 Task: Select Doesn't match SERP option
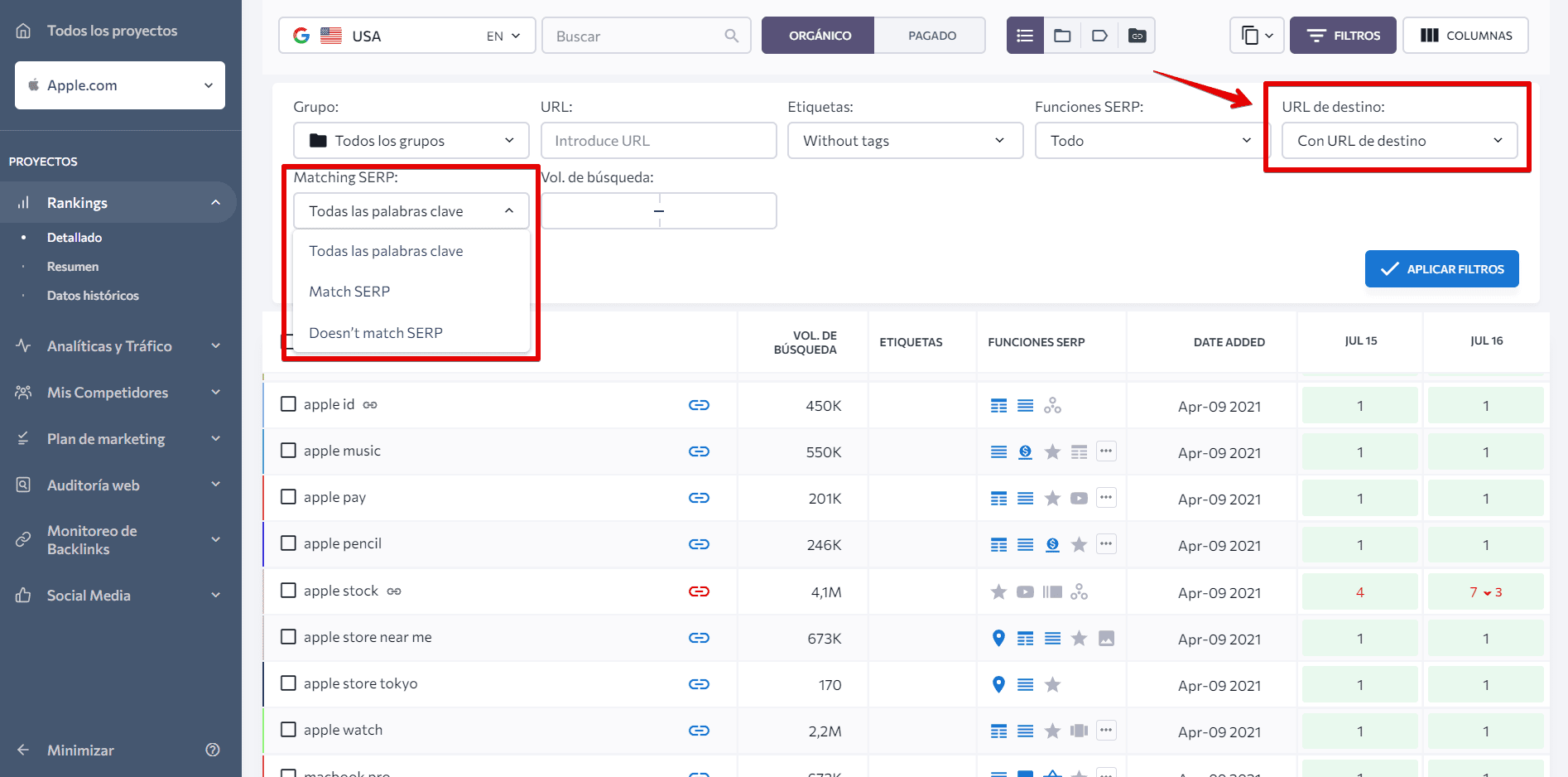point(411,333)
